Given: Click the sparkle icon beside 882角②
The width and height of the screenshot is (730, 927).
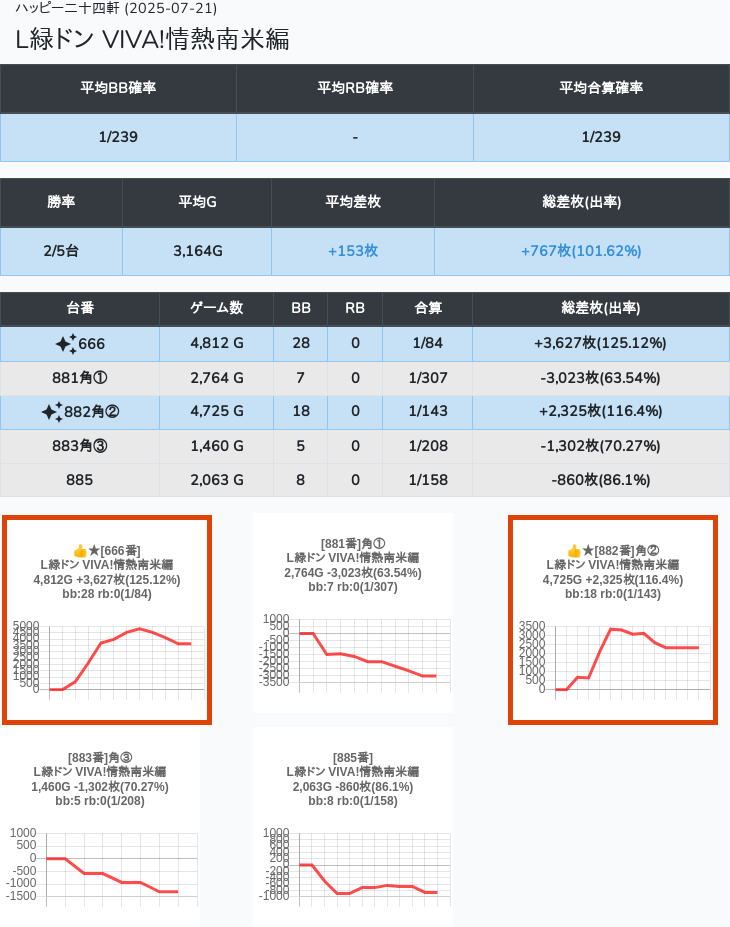Looking at the screenshot, I should [52, 412].
